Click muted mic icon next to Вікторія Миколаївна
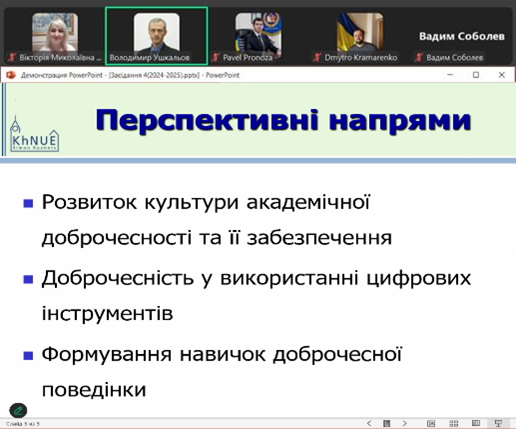 pyautogui.click(x=12, y=58)
